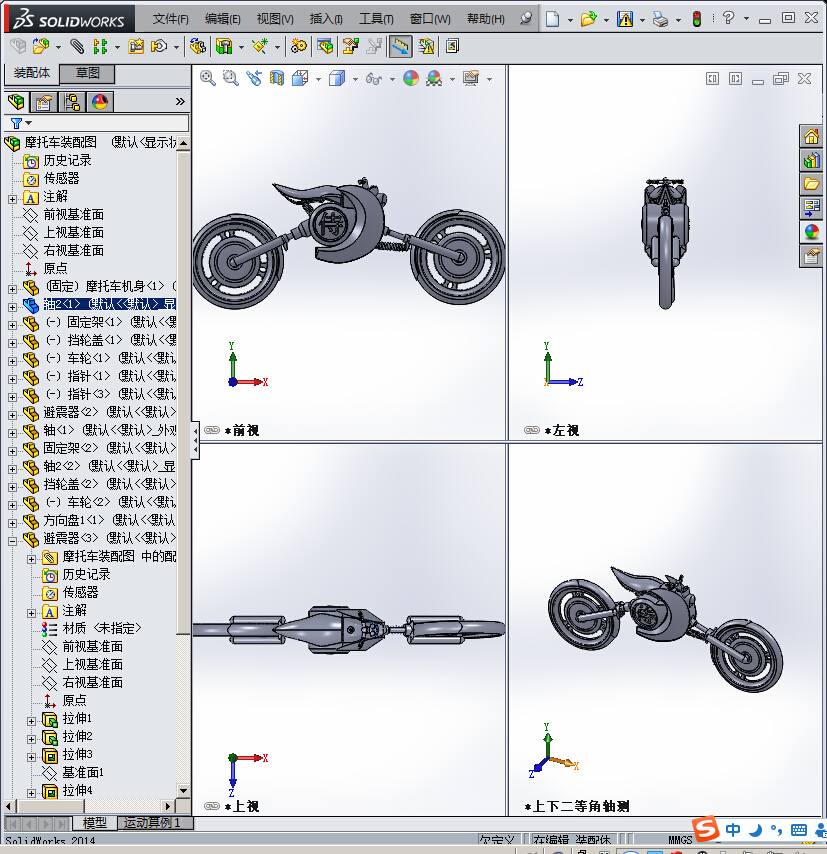The image size is (827, 854).
Task: Open the Display Style dropdown arrow
Action: click(x=355, y=80)
